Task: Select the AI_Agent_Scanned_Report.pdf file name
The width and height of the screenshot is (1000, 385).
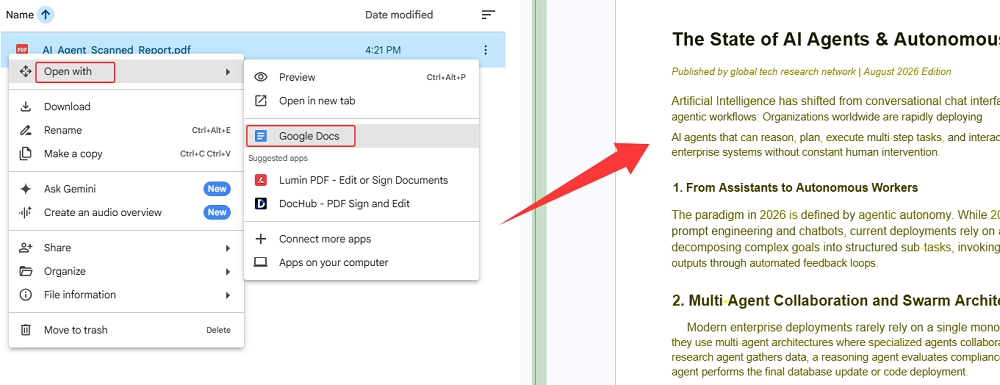Action: coord(117,50)
